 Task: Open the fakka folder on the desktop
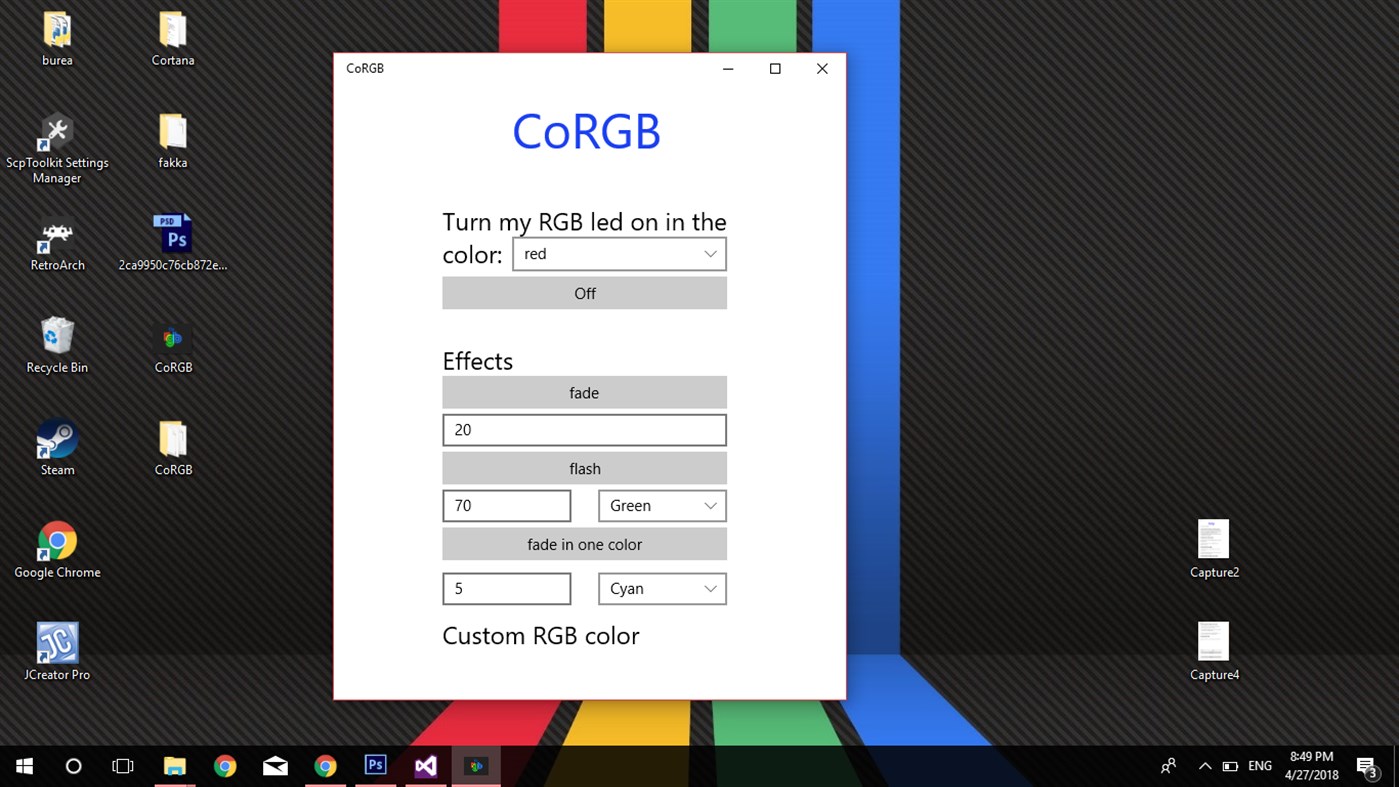pos(172,135)
